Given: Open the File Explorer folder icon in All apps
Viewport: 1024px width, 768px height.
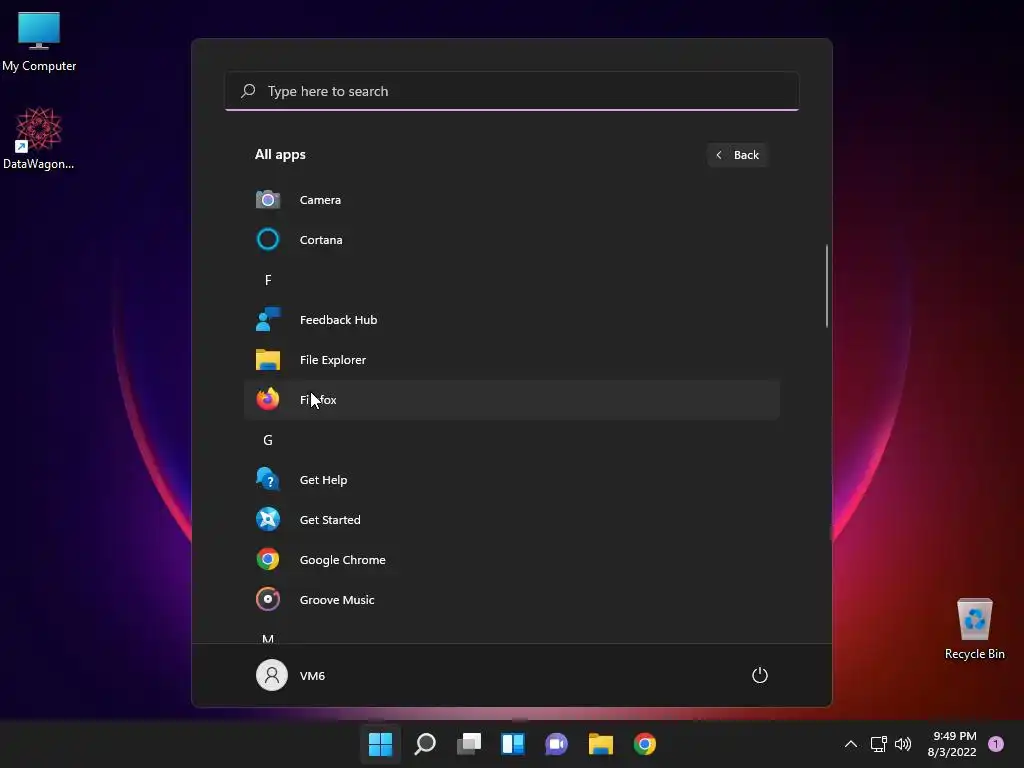Looking at the screenshot, I should 268,359.
